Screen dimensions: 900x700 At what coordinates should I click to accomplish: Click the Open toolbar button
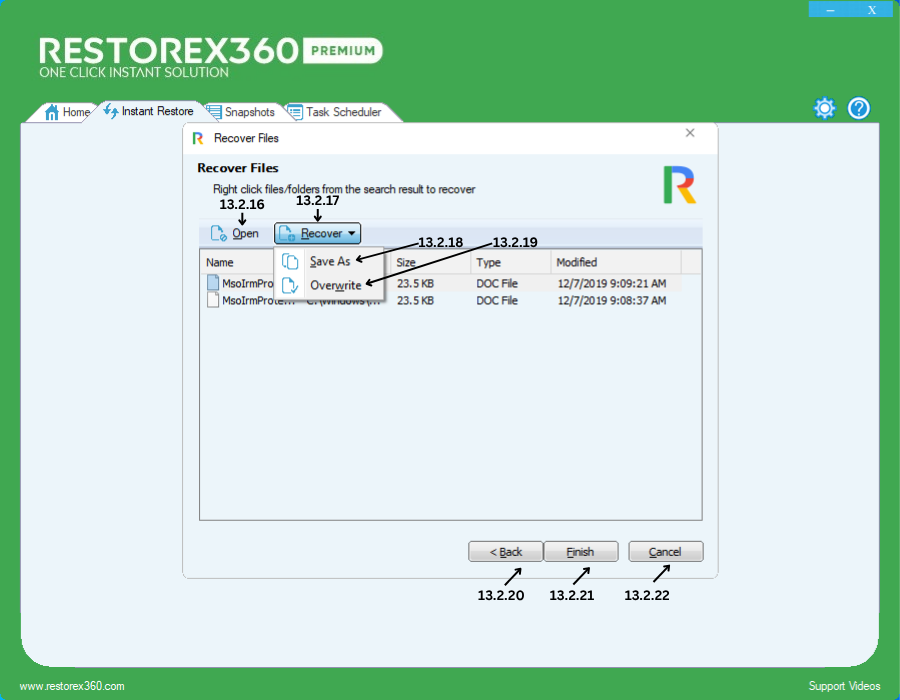tap(235, 233)
